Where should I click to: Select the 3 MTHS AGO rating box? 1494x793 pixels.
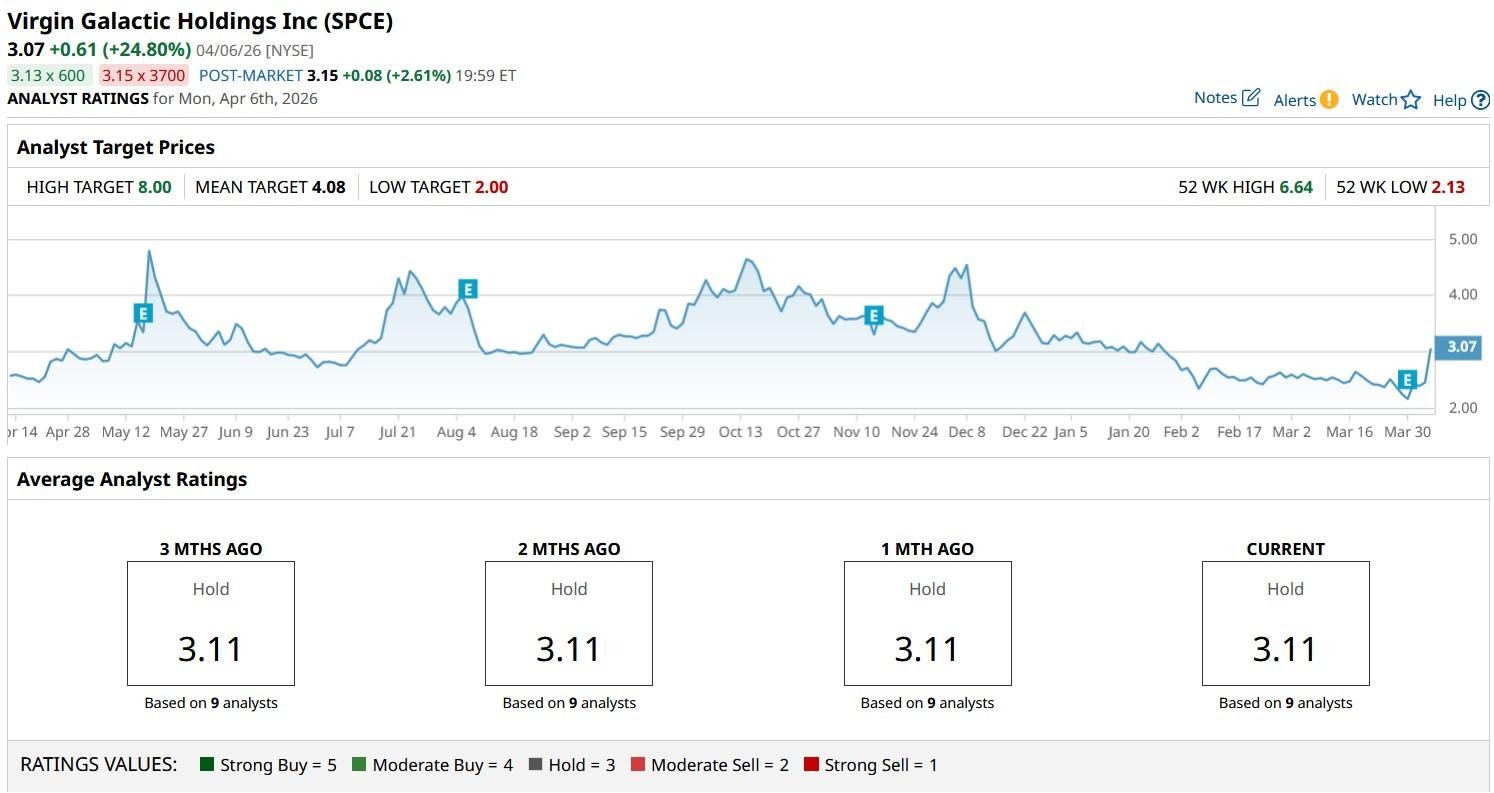(211, 623)
